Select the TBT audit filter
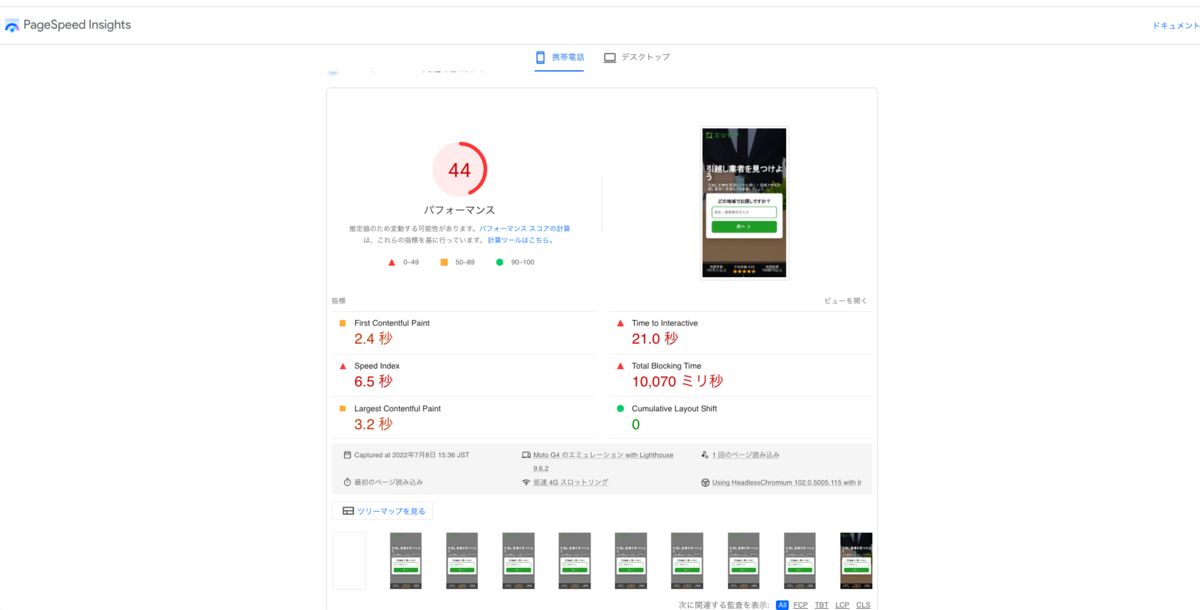The height and width of the screenshot is (610, 1200). (x=822, y=605)
